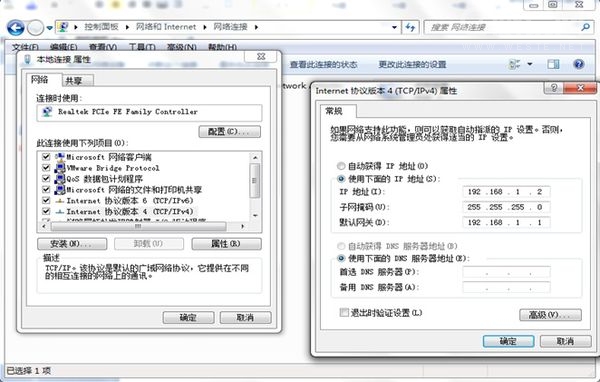
Task: Click the blue help question mark icon
Action: click(579, 64)
